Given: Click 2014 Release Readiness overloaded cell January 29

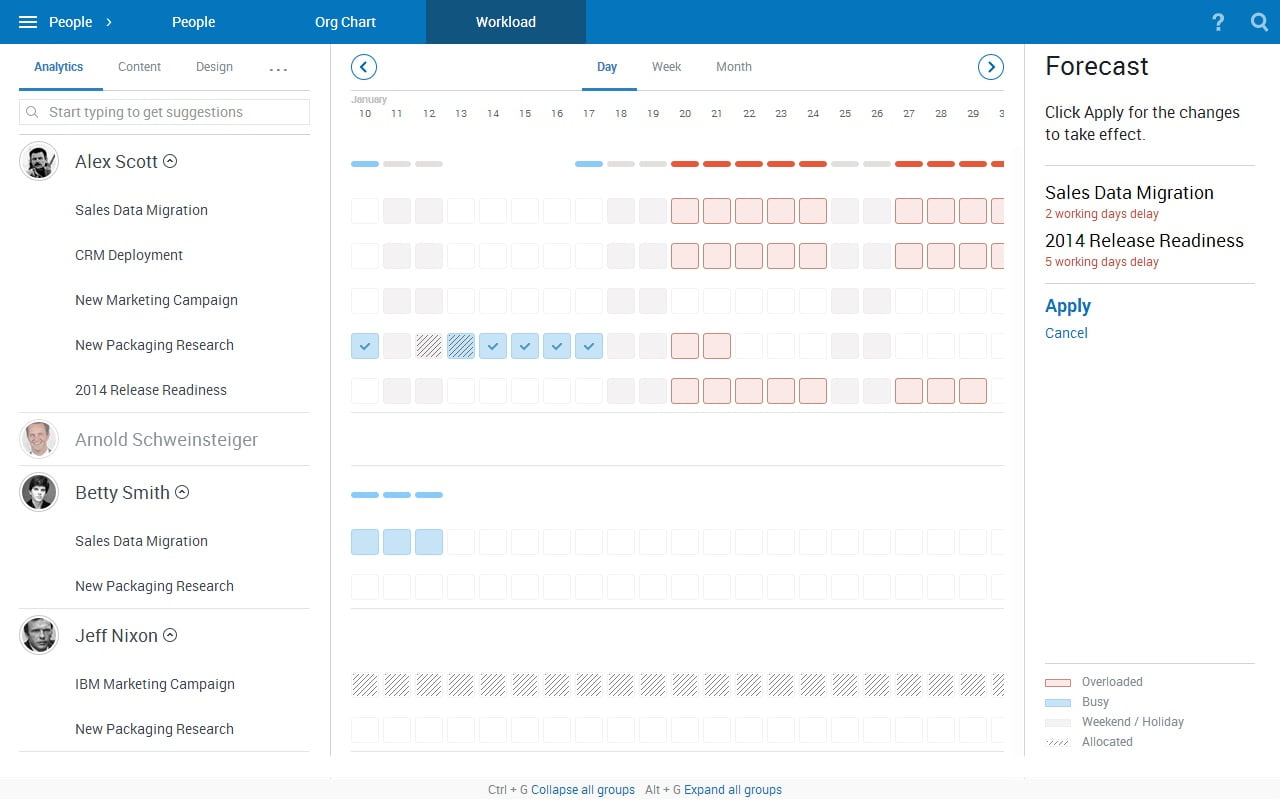Looking at the screenshot, I should 973,391.
